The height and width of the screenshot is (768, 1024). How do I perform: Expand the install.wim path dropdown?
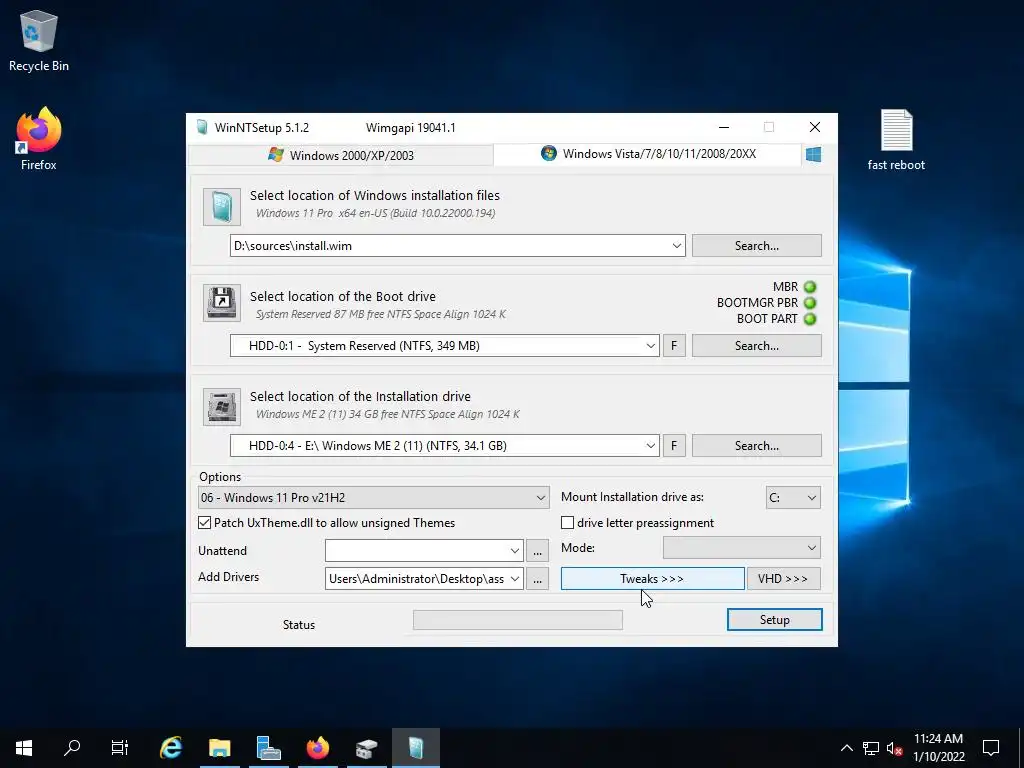(x=677, y=246)
